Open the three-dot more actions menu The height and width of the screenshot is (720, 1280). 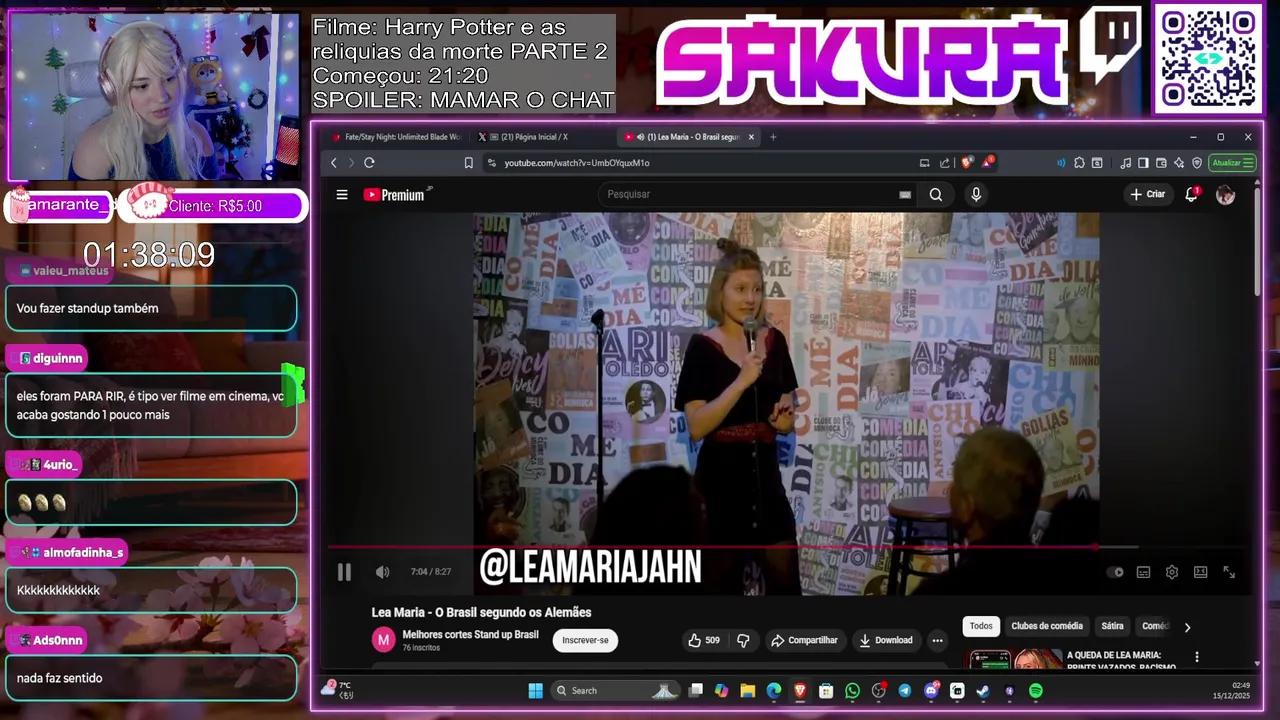[x=937, y=640]
